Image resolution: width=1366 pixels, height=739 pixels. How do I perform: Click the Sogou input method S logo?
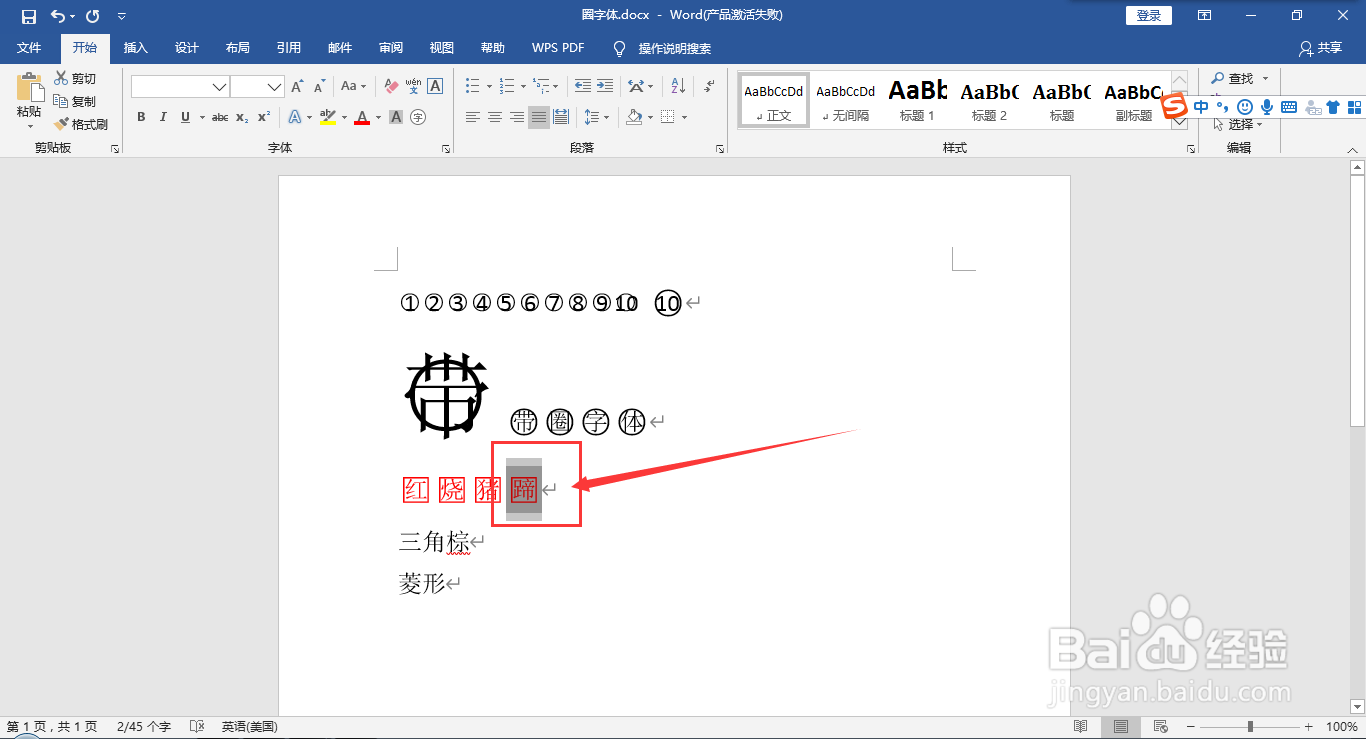coord(1174,106)
